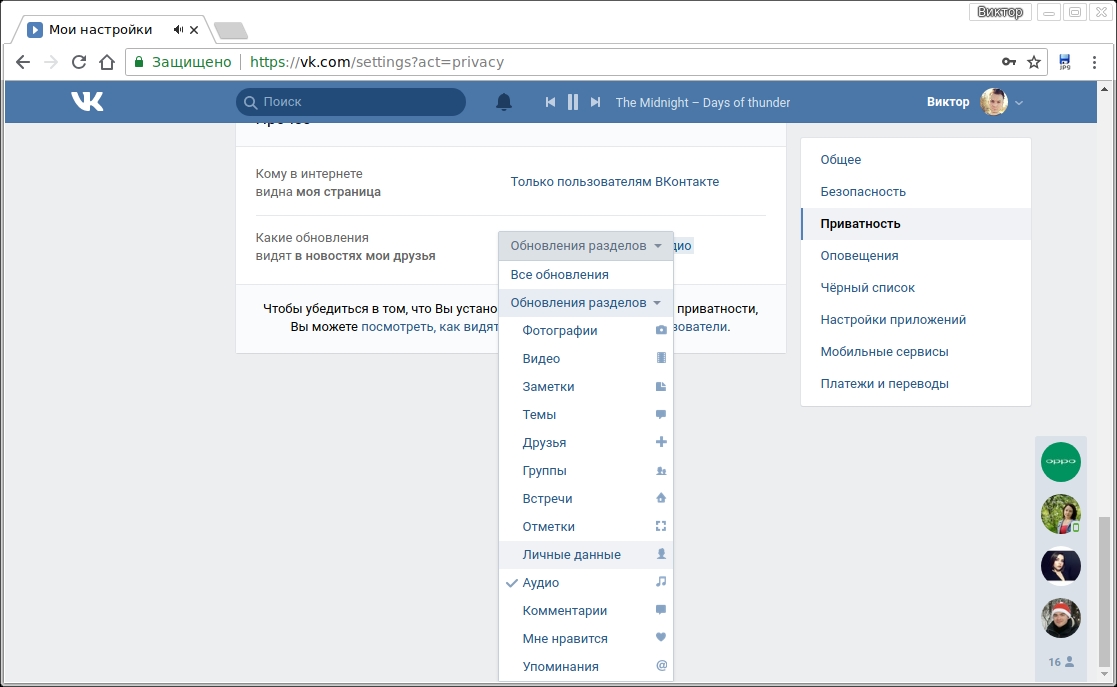Open the 16 online friends counter

click(1061, 662)
